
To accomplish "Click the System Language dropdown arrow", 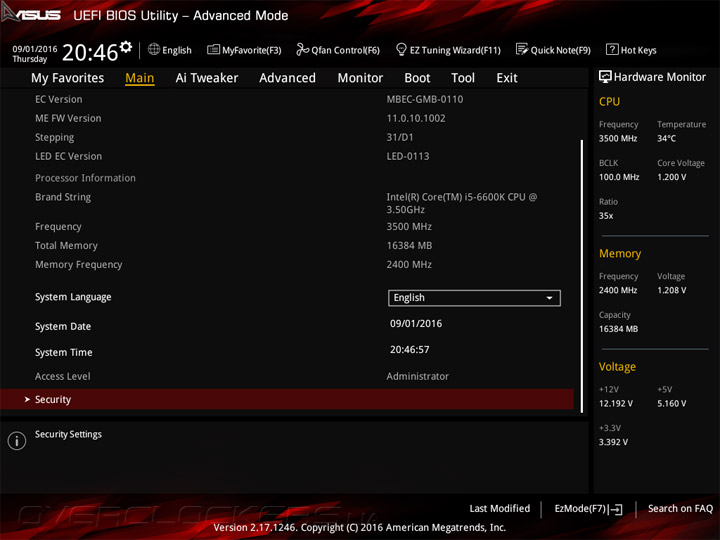I will point(549,298).
